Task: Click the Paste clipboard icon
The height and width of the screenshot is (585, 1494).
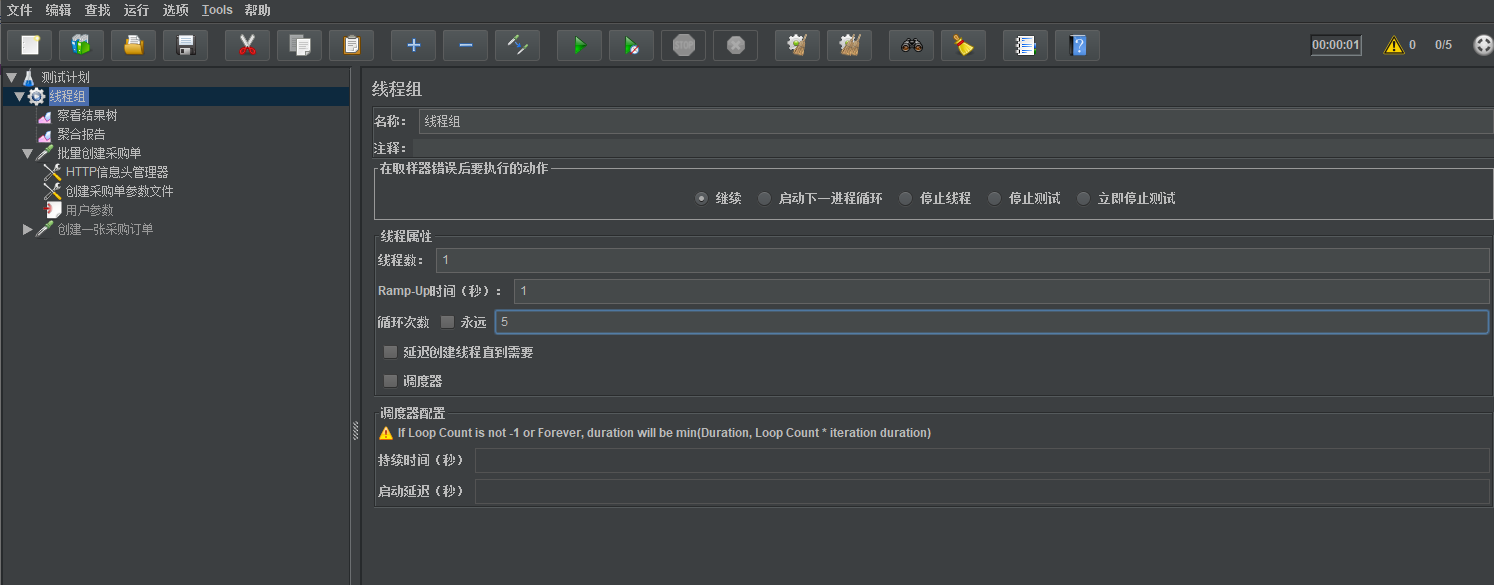Action: [351, 45]
